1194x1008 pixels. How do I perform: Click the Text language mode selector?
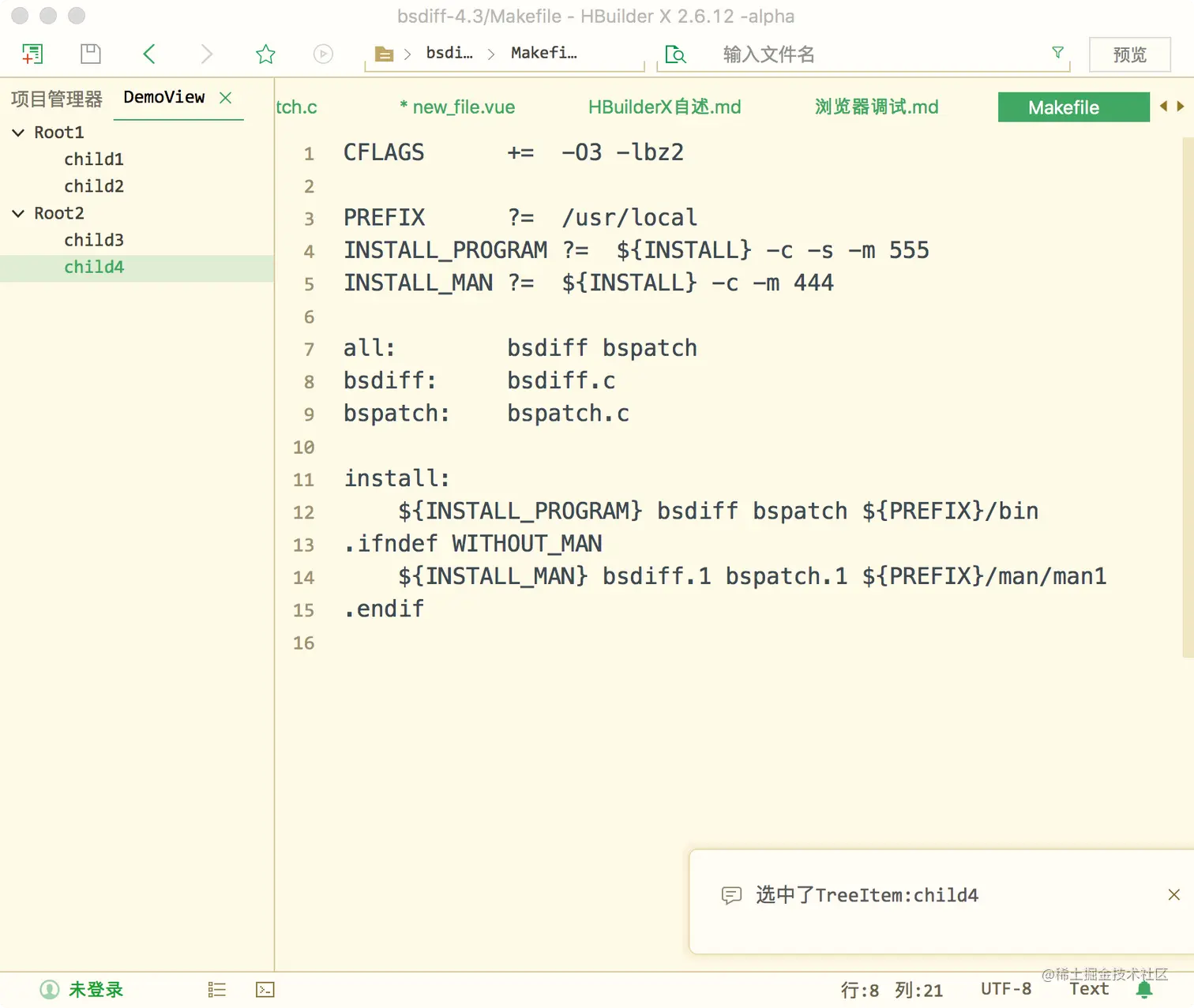1089,989
